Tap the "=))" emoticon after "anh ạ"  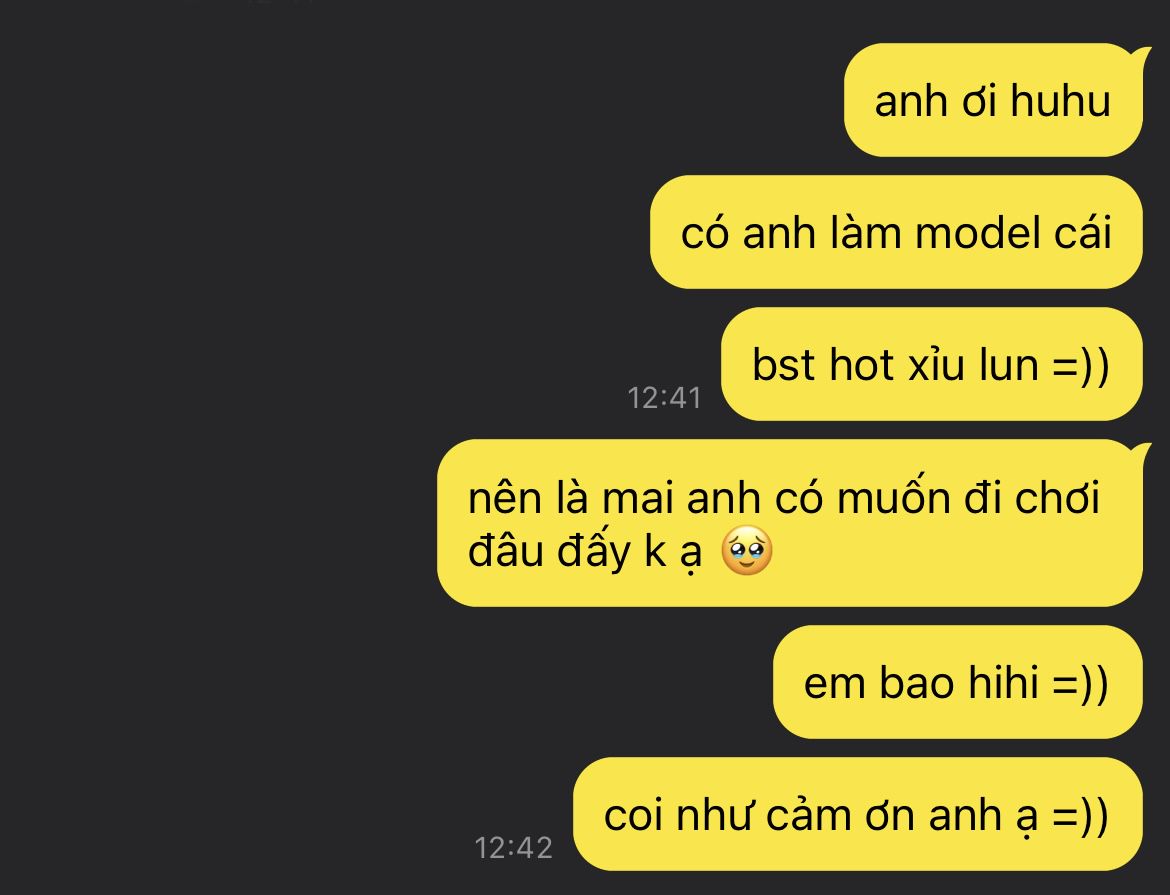click(x=1080, y=816)
